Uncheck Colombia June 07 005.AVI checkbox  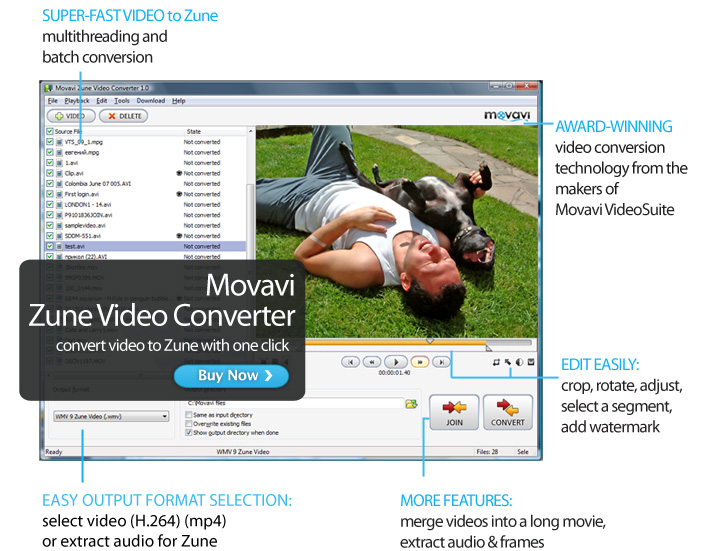pyautogui.click(x=50, y=184)
